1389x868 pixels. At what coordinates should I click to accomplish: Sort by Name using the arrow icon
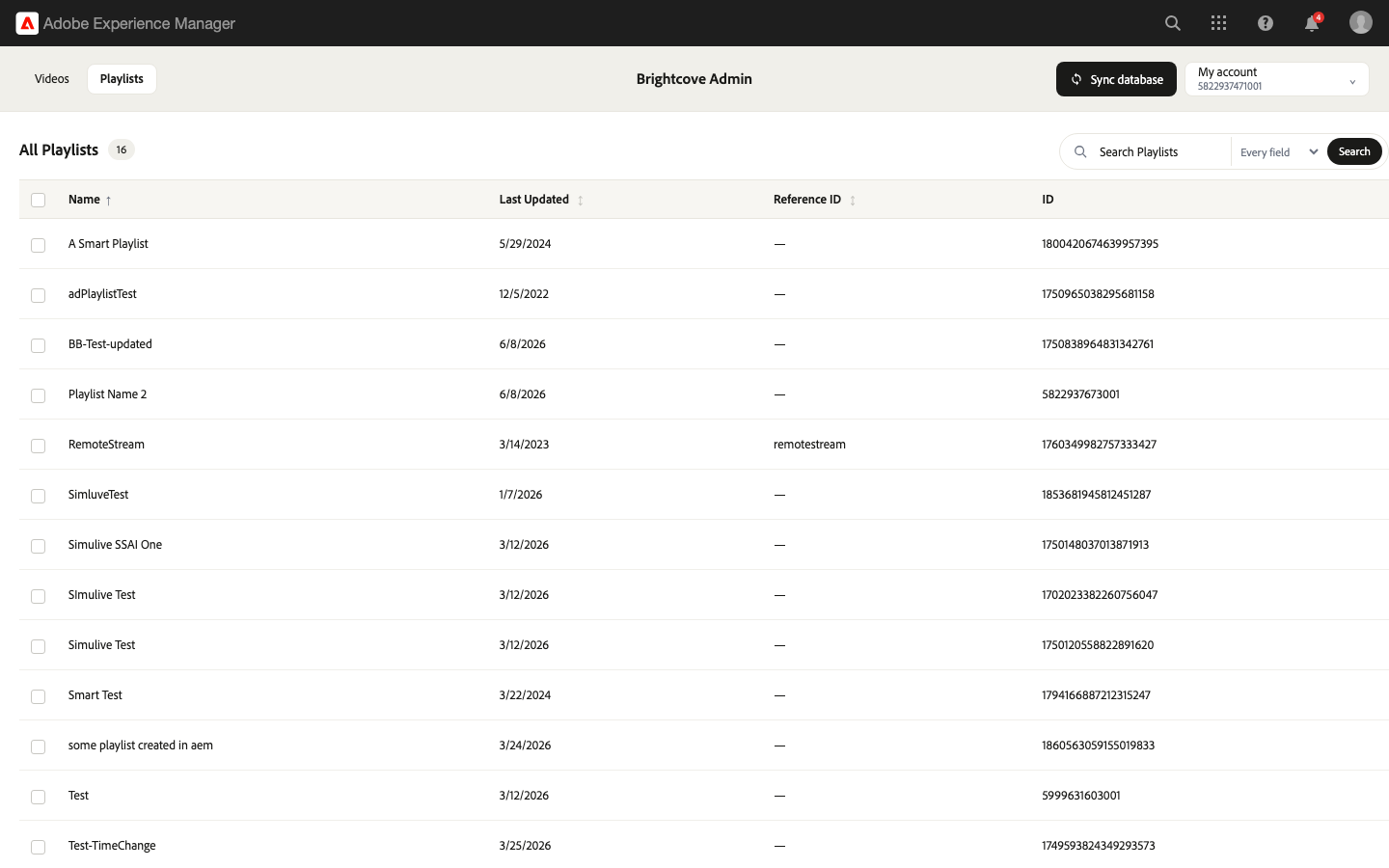109,201
